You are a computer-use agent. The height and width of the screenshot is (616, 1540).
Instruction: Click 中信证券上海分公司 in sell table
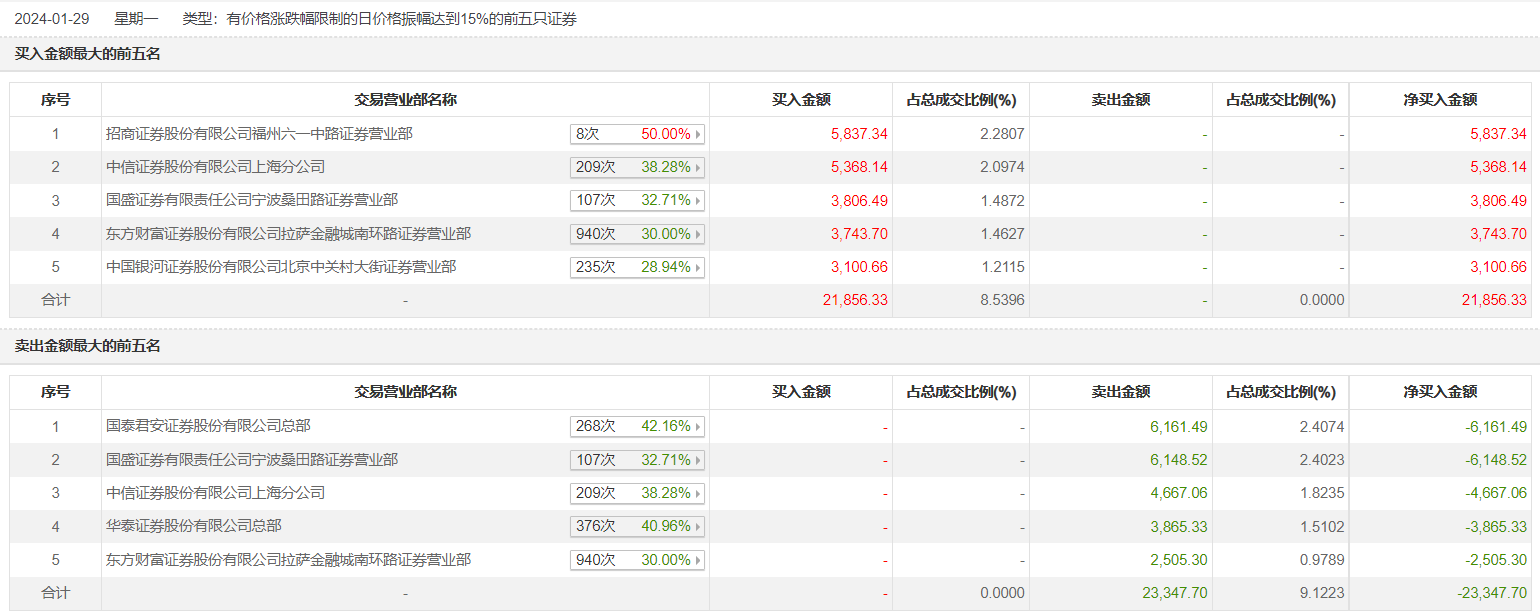215,493
